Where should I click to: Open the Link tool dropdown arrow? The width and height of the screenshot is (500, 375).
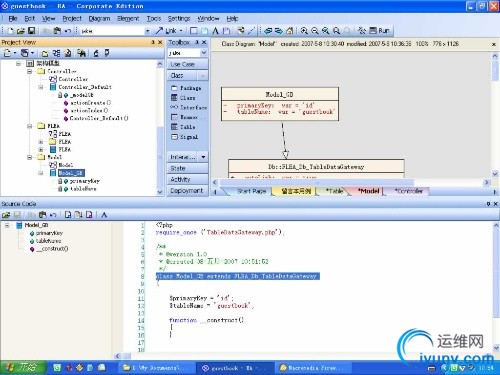(x=181, y=31)
